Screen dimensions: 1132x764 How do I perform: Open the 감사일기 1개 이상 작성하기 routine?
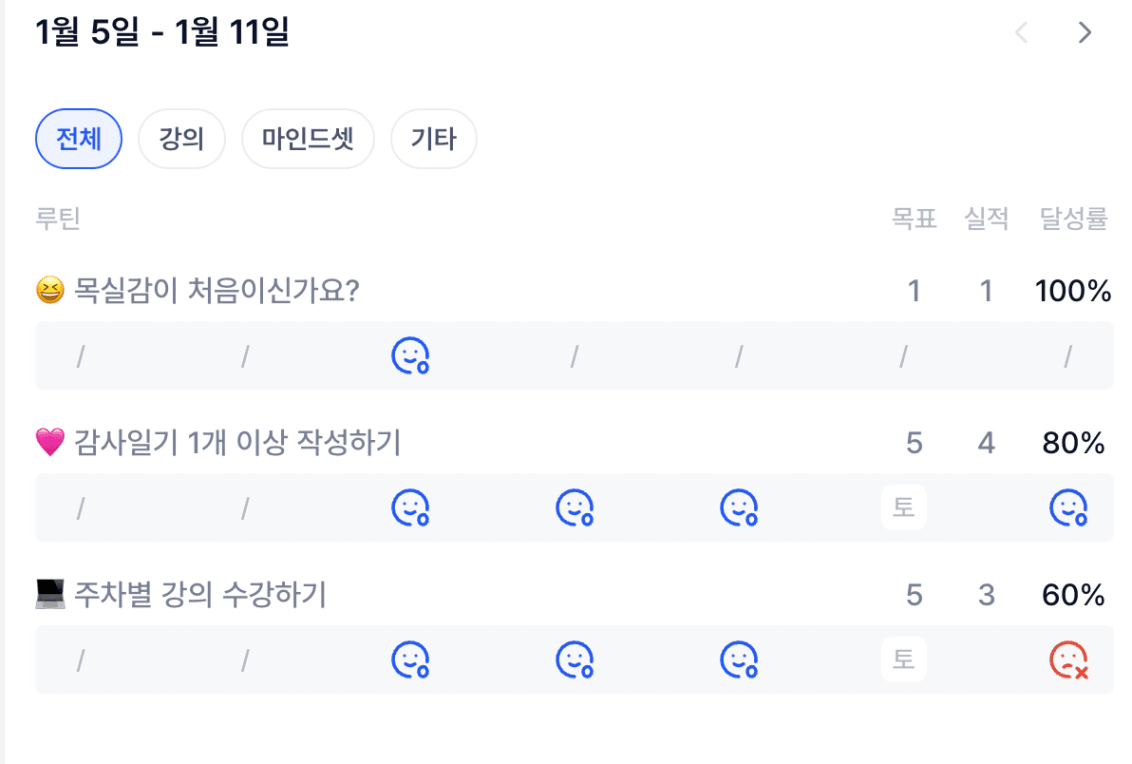pyautogui.click(x=237, y=442)
